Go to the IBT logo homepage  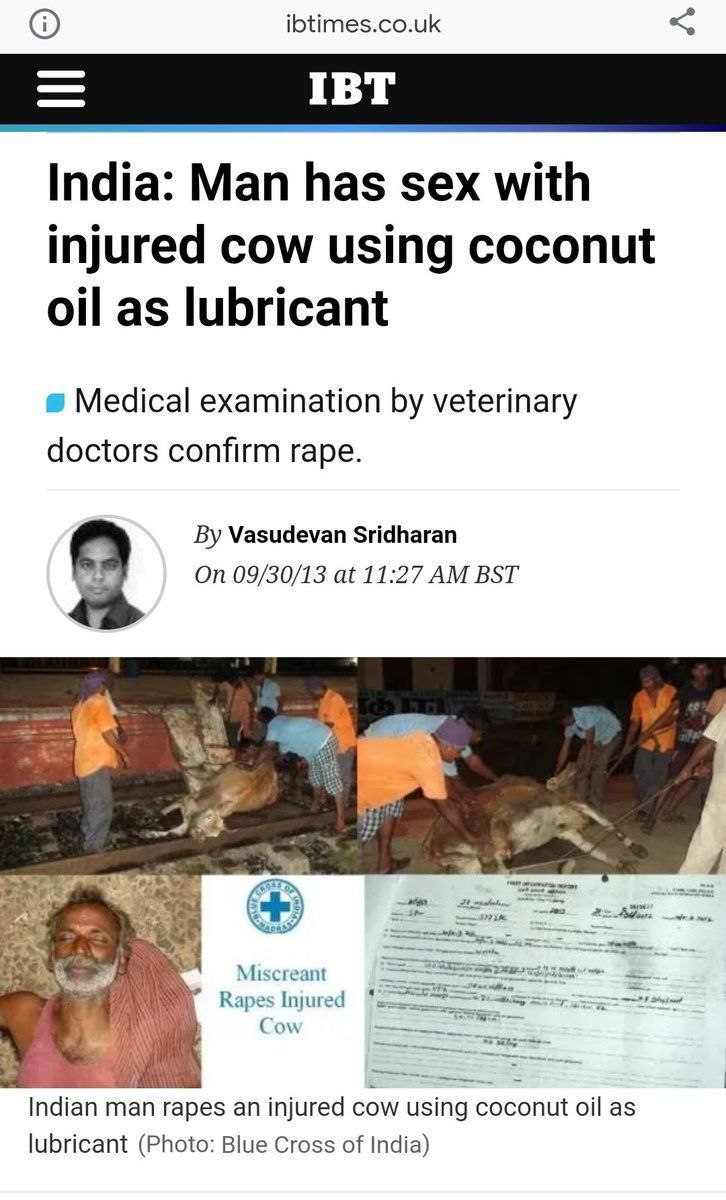coord(351,89)
